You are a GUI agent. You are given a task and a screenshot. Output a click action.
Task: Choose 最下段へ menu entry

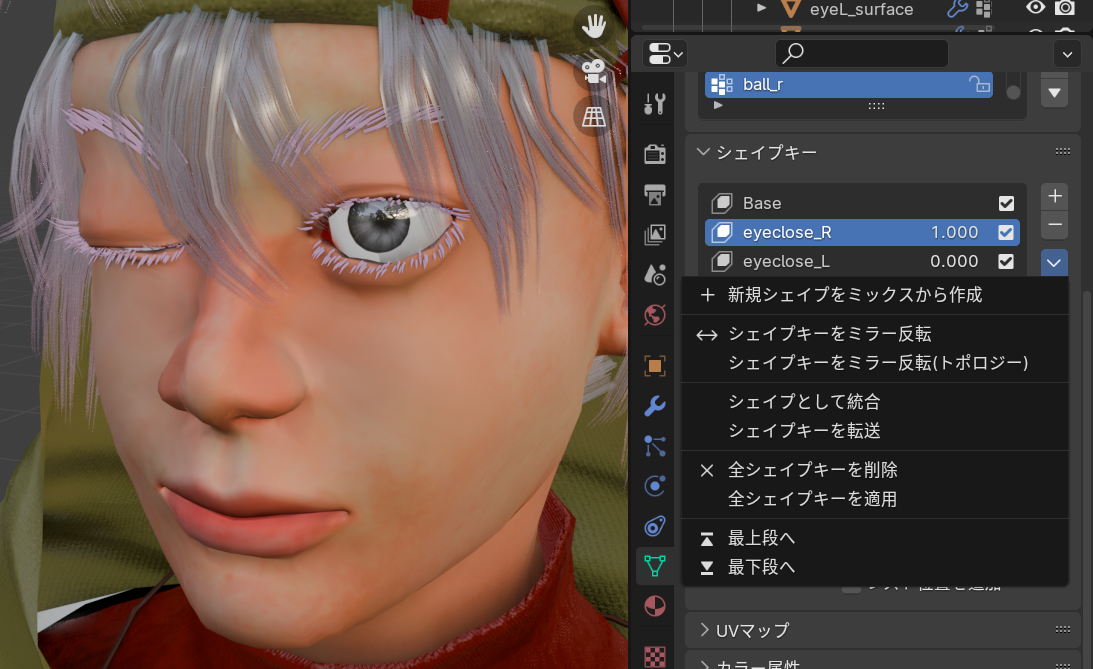point(875,567)
